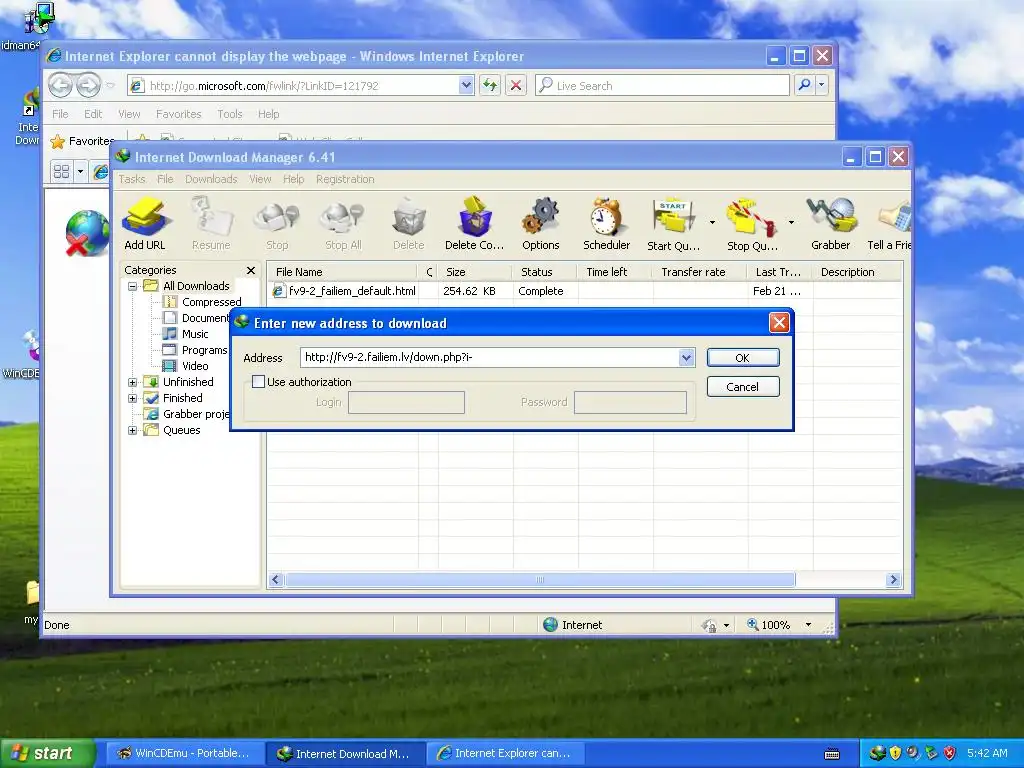Click Internet Explorer Refresh icon
Screen dimensions: 1024x768
490,86
